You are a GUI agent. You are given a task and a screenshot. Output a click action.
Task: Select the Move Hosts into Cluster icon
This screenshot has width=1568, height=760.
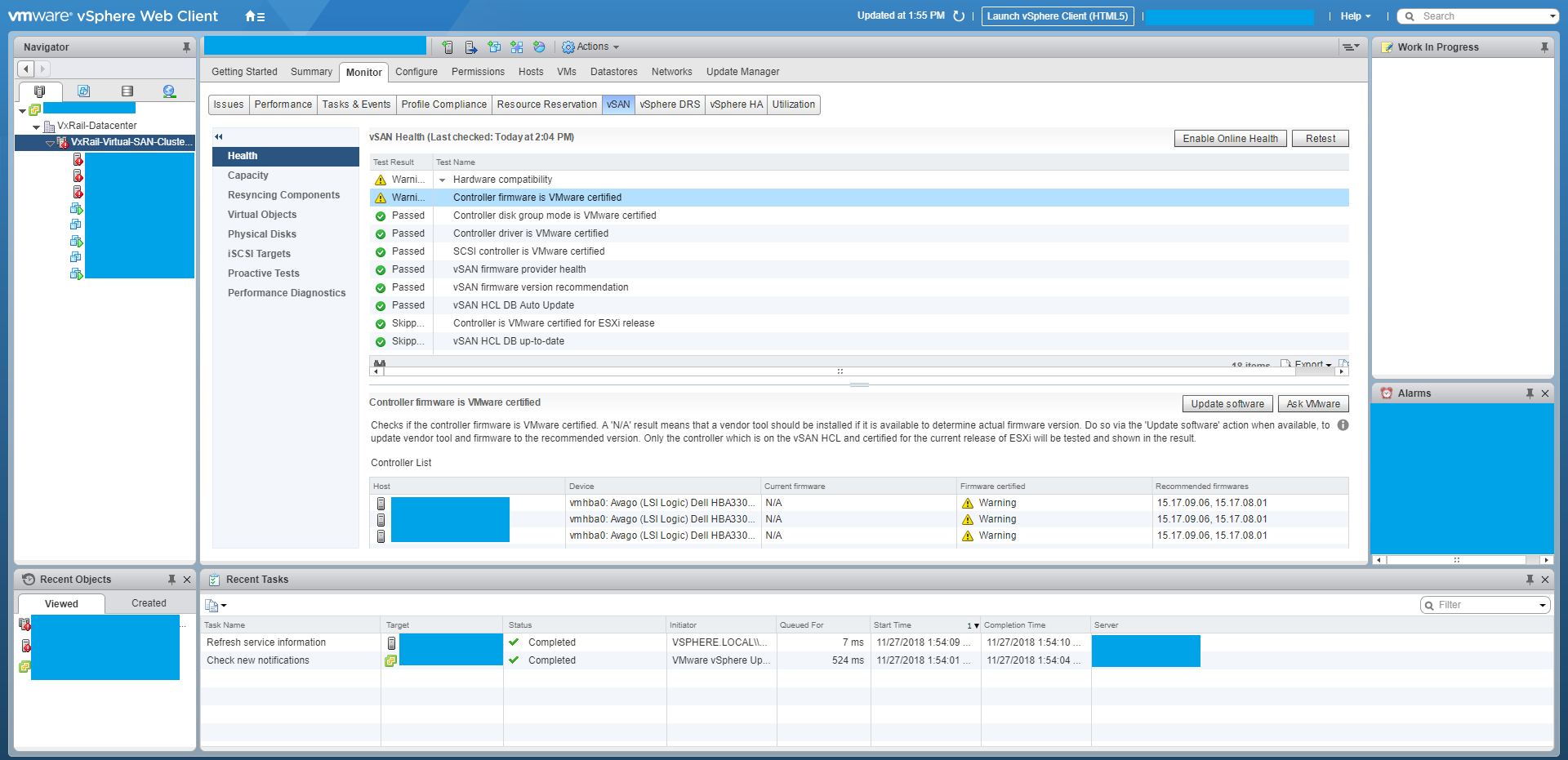click(x=471, y=47)
